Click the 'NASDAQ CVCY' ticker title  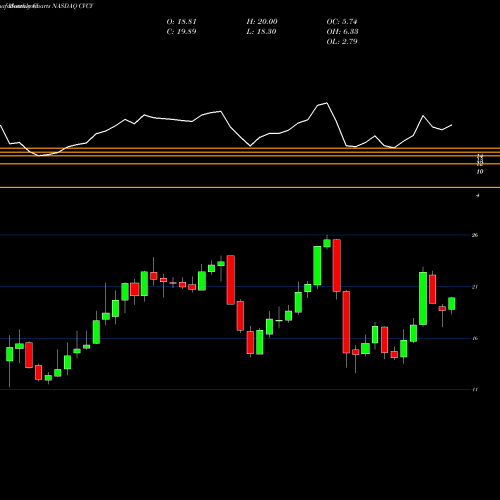click(x=72, y=6)
